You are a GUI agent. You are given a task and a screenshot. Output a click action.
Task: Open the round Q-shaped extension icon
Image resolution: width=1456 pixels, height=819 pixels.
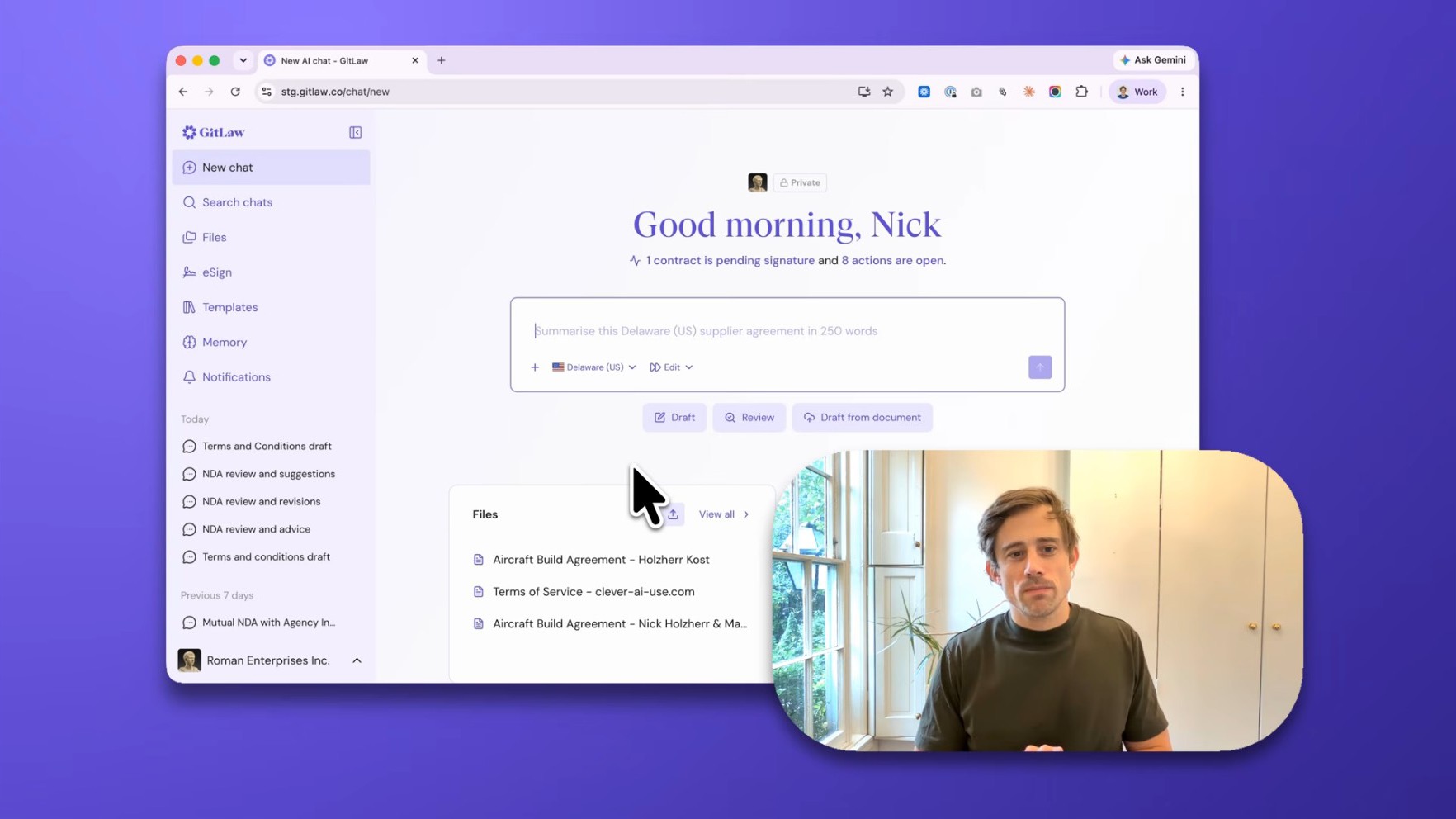click(x=950, y=92)
